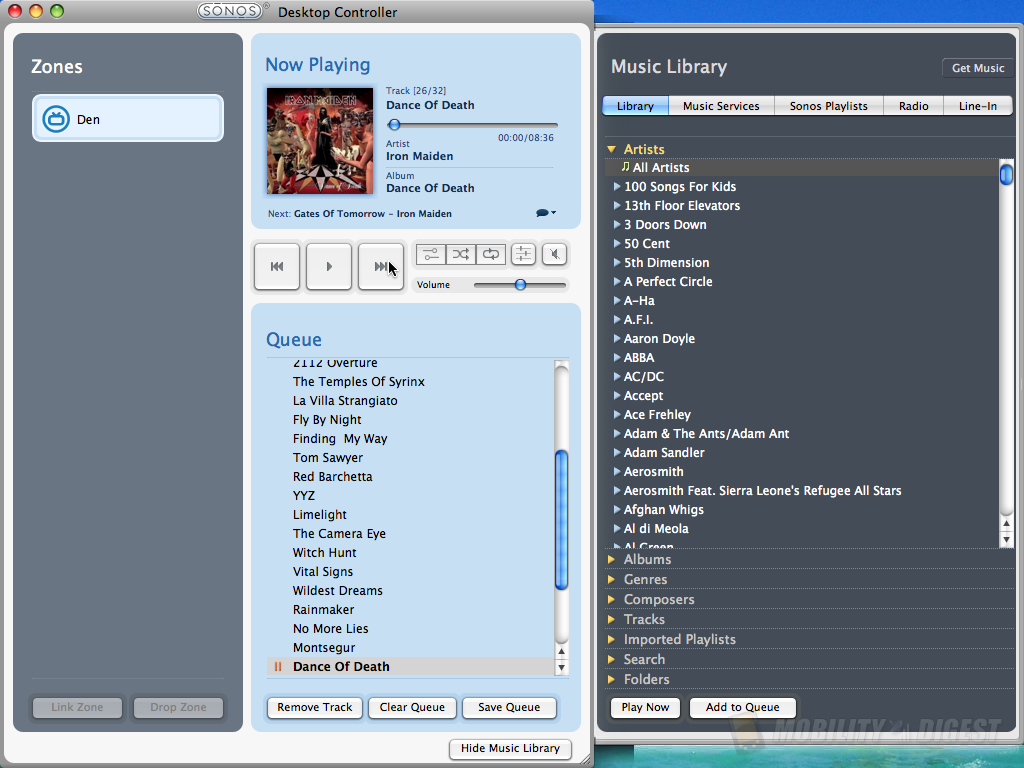Viewport: 1024px width, 768px height.
Task: Select Montsegur in the queue
Action: click(410, 648)
